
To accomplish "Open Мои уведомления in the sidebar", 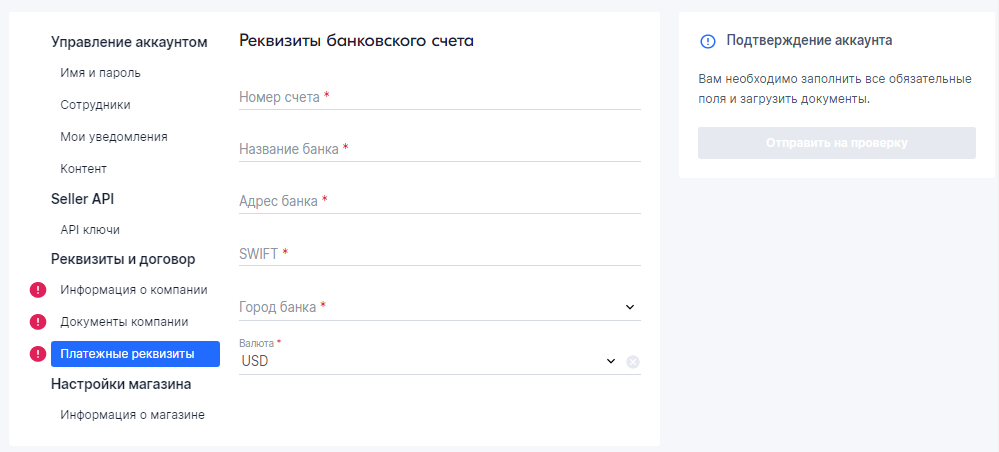I will tap(114, 136).
